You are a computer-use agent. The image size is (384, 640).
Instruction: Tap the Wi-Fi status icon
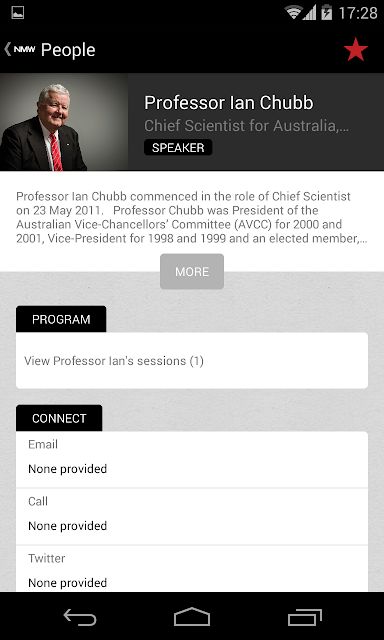293,13
